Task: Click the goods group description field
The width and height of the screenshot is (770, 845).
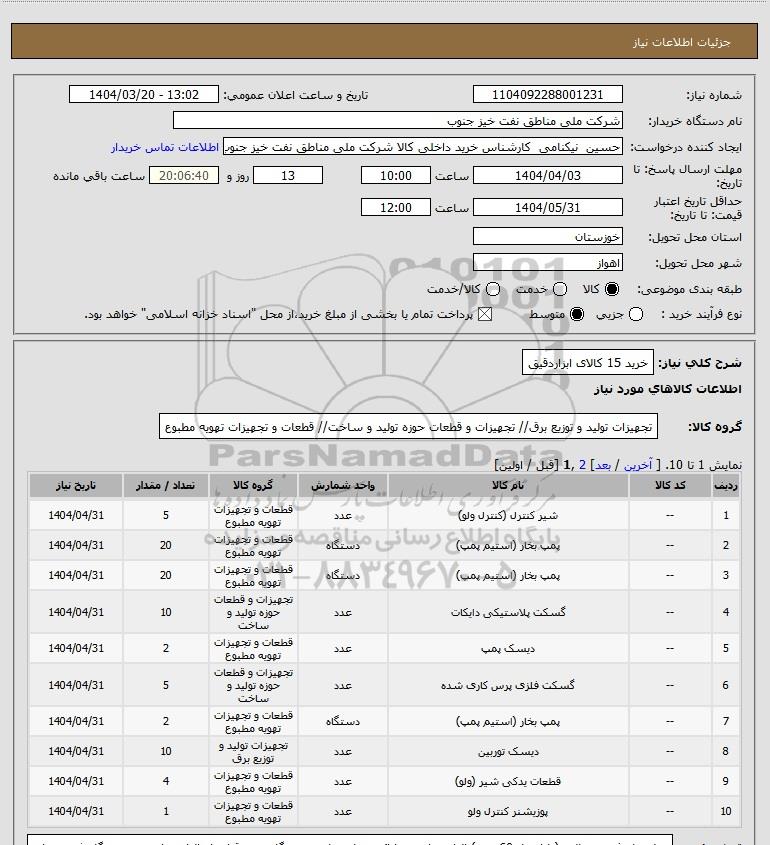Action: [x=408, y=427]
